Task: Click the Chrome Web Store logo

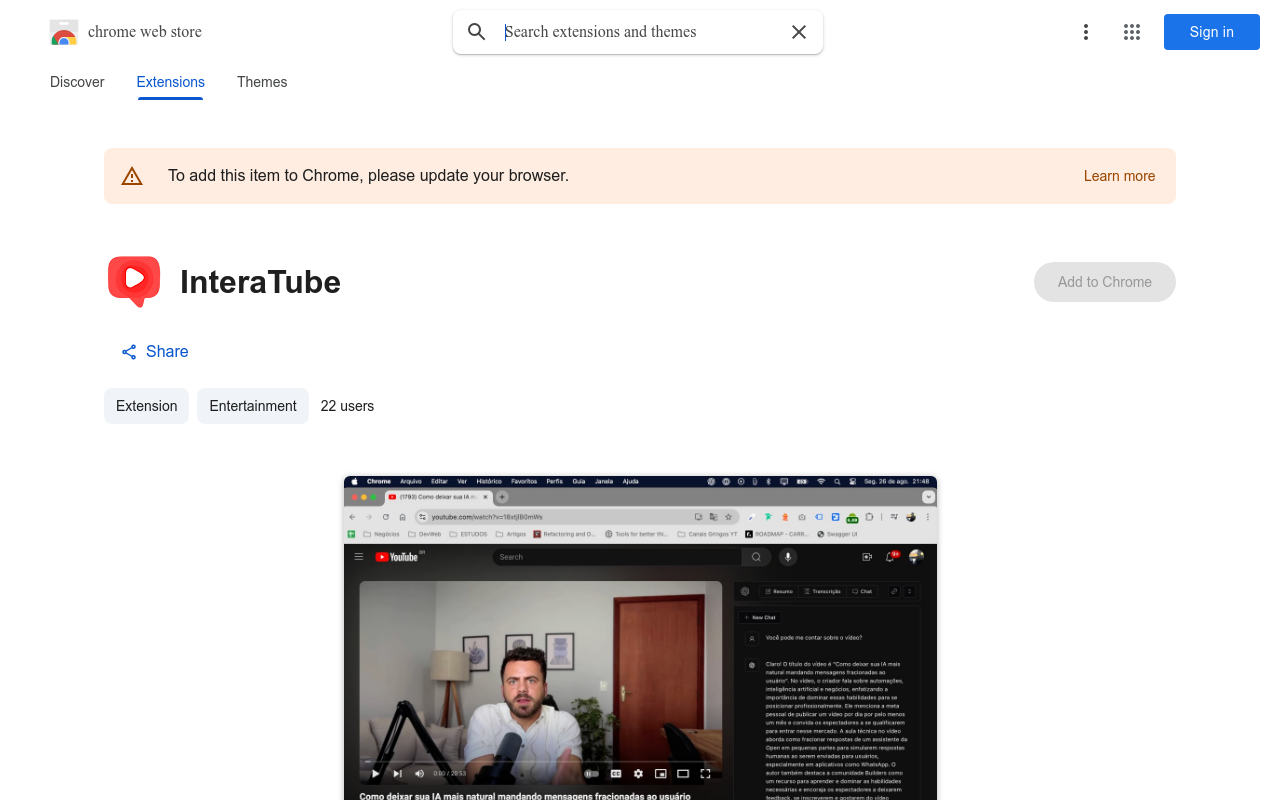Action: tap(64, 32)
